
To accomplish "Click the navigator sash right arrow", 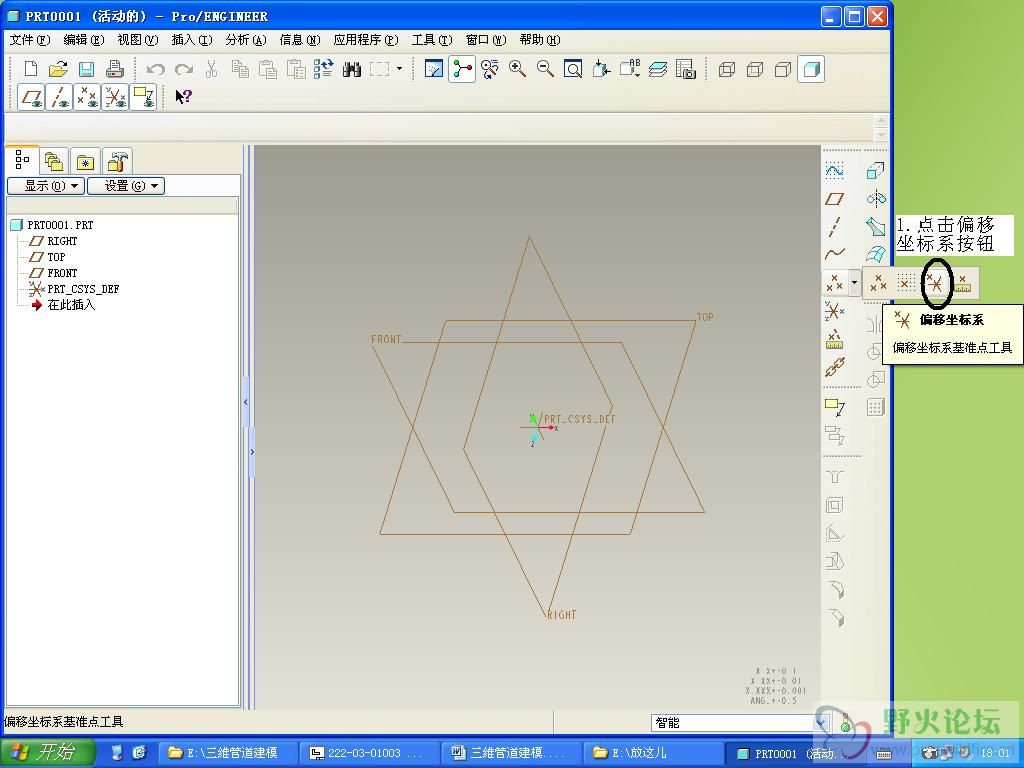I will coord(252,451).
